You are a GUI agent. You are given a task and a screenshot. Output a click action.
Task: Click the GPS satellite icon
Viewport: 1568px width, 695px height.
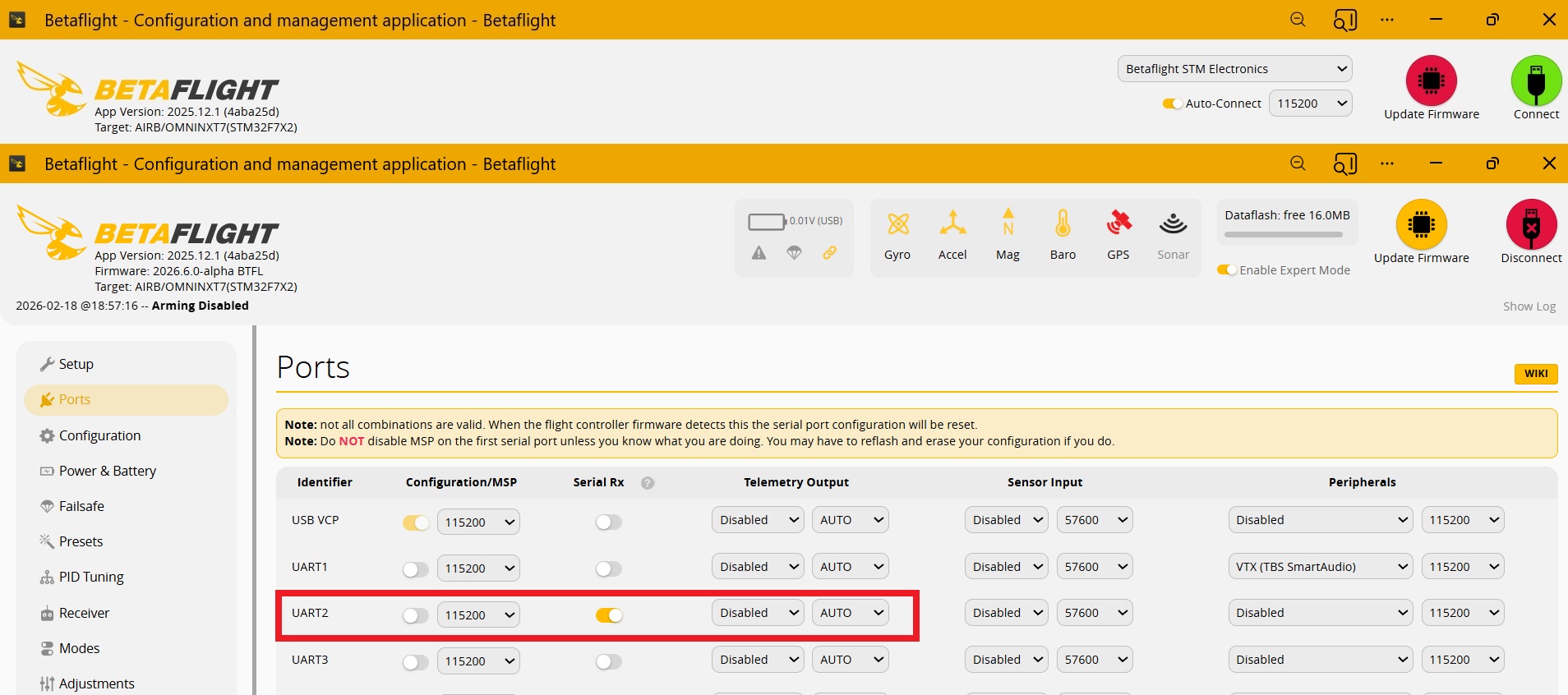[x=1118, y=223]
